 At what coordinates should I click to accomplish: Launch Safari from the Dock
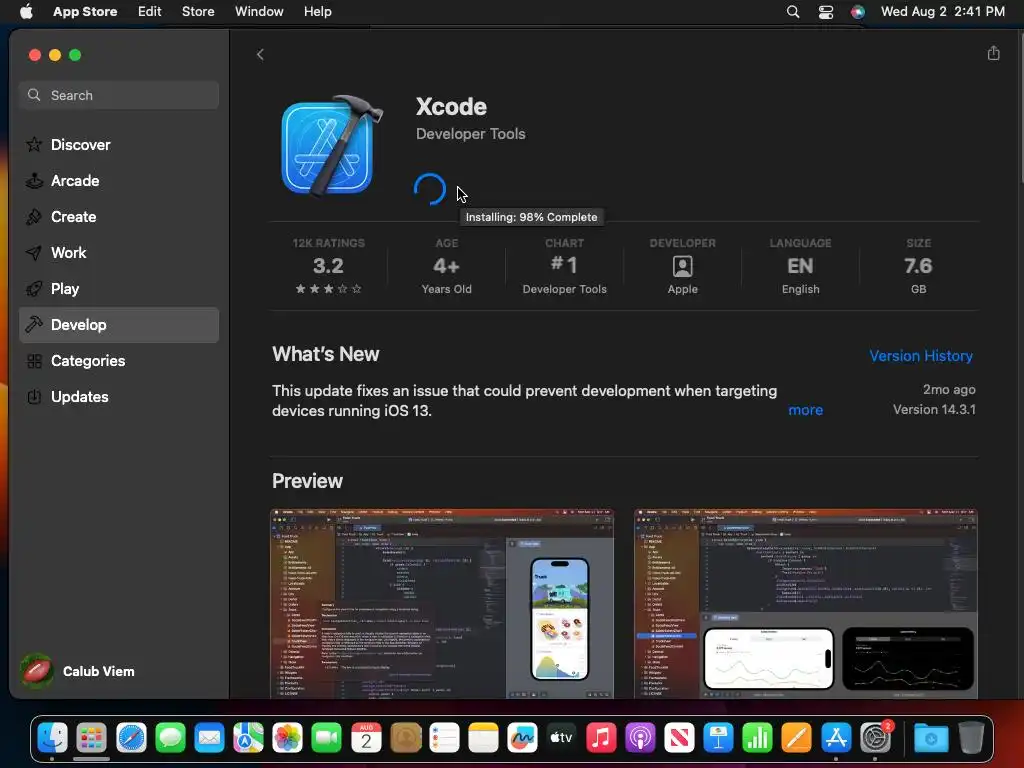pos(131,738)
